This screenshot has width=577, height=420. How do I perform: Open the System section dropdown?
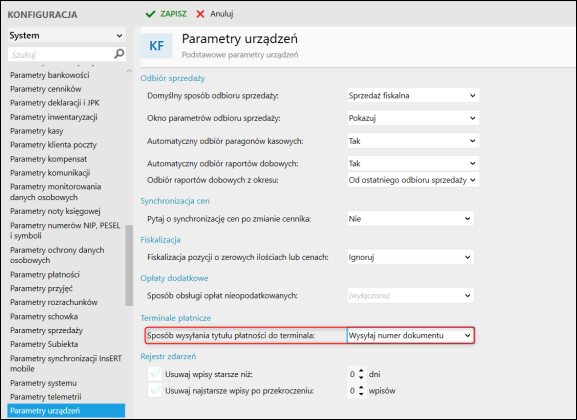pos(67,35)
